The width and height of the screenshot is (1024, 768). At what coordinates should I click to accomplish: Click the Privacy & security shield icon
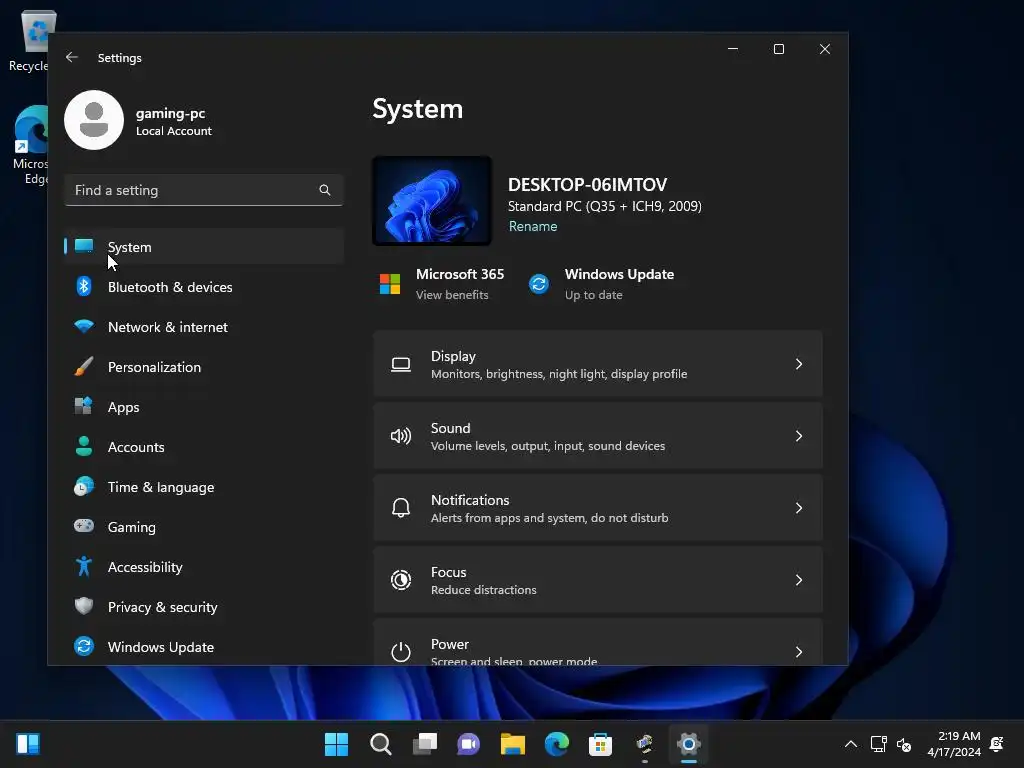click(84, 606)
